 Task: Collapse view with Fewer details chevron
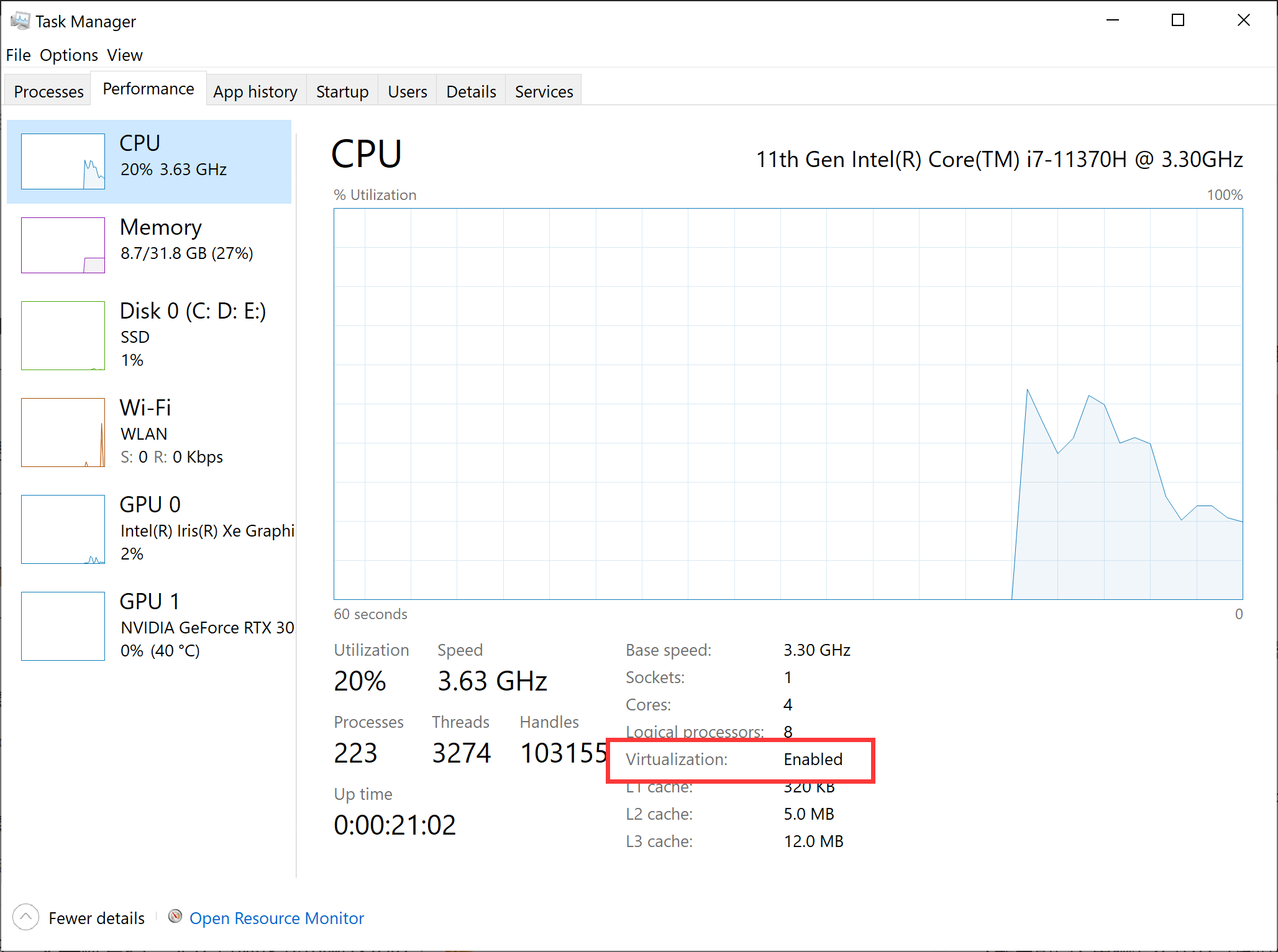pyautogui.click(x=25, y=917)
